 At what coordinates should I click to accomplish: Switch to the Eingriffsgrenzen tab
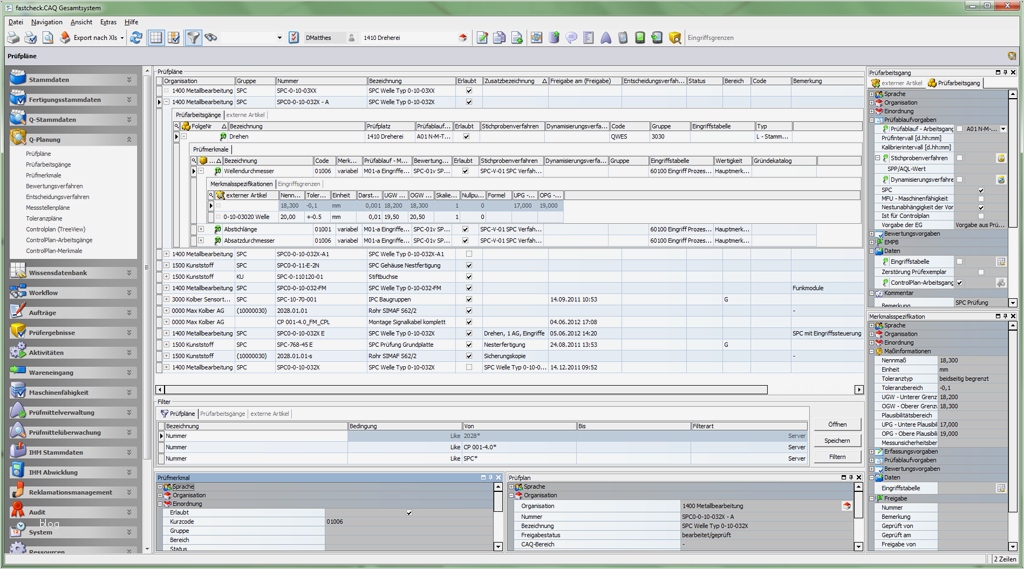[299, 184]
